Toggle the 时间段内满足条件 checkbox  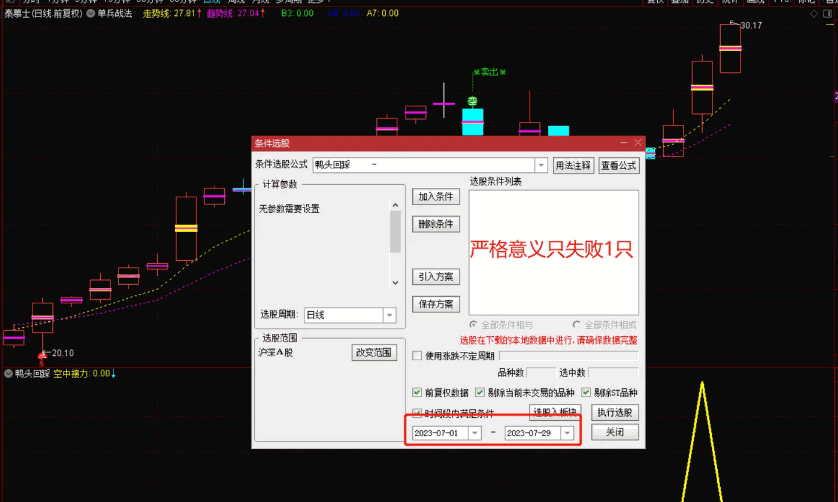(x=417, y=413)
